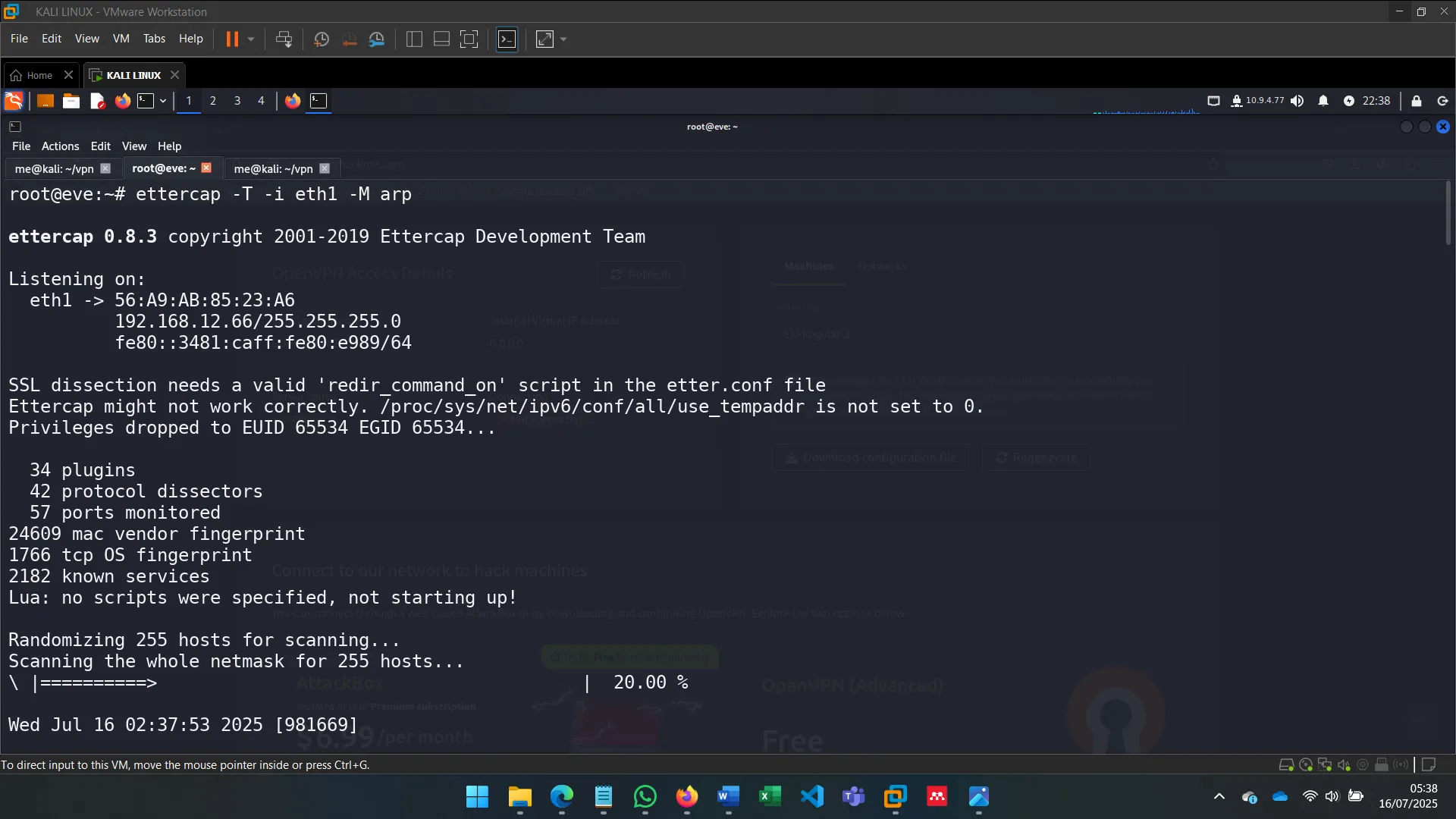Click the VMware sound card status icon
This screenshot has height=819, width=1456.
[1344, 765]
